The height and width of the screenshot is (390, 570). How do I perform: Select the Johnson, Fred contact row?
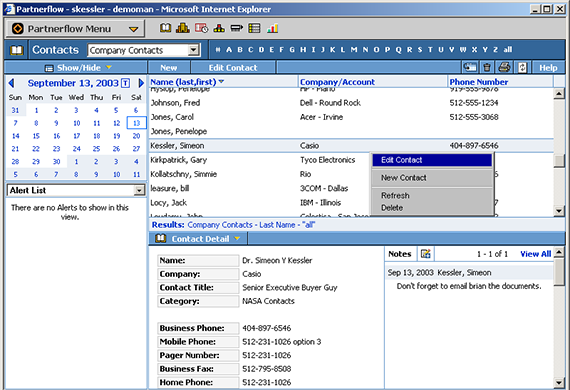point(351,103)
